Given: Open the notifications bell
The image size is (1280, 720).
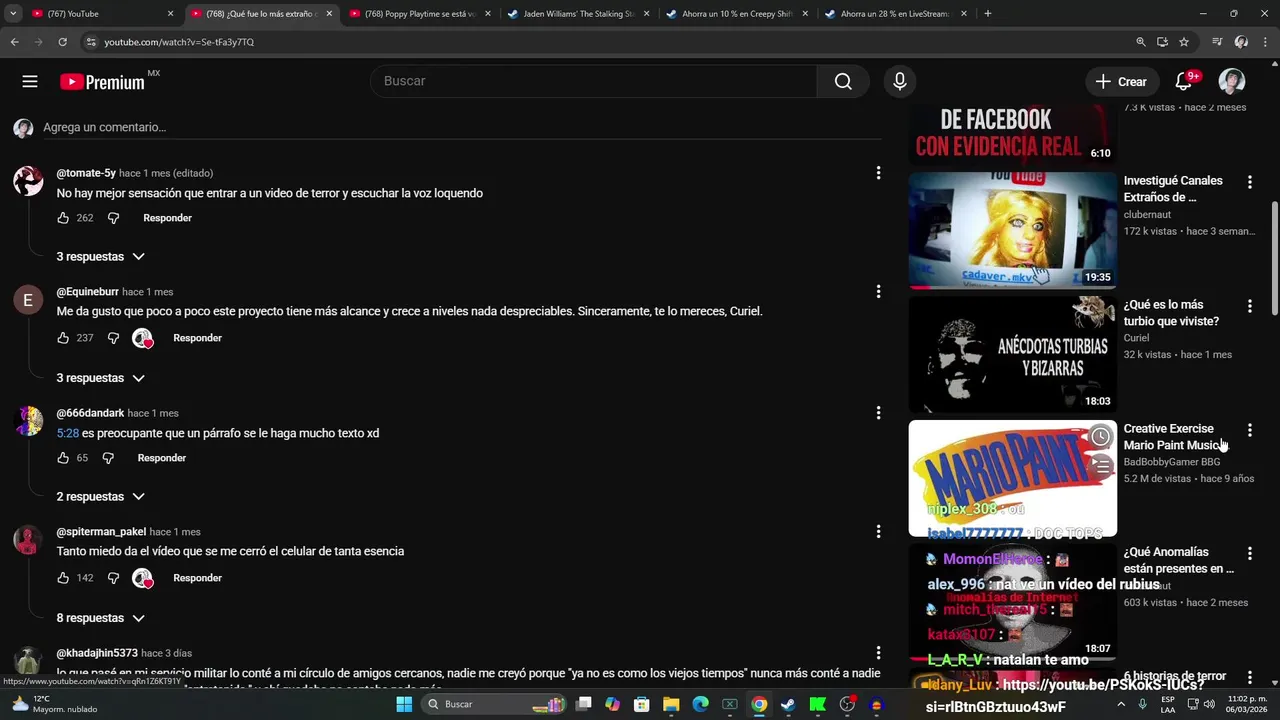Looking at the screenshot, I should pyautogui.click(x=1184, y=81).
